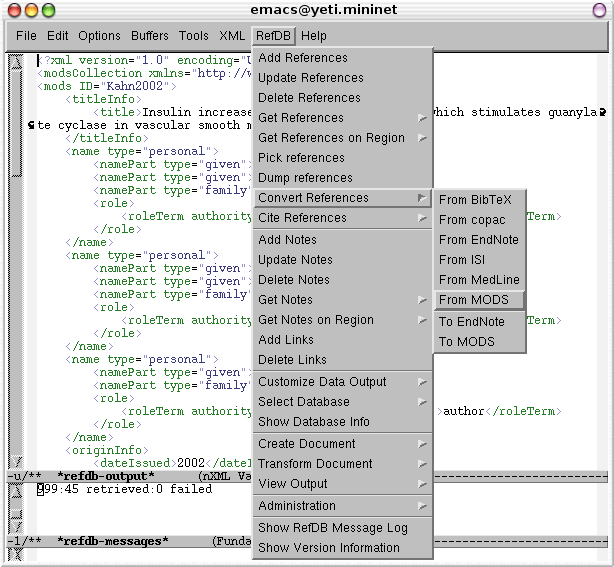
Task: Choose Update References
Action: coord(343,78)
